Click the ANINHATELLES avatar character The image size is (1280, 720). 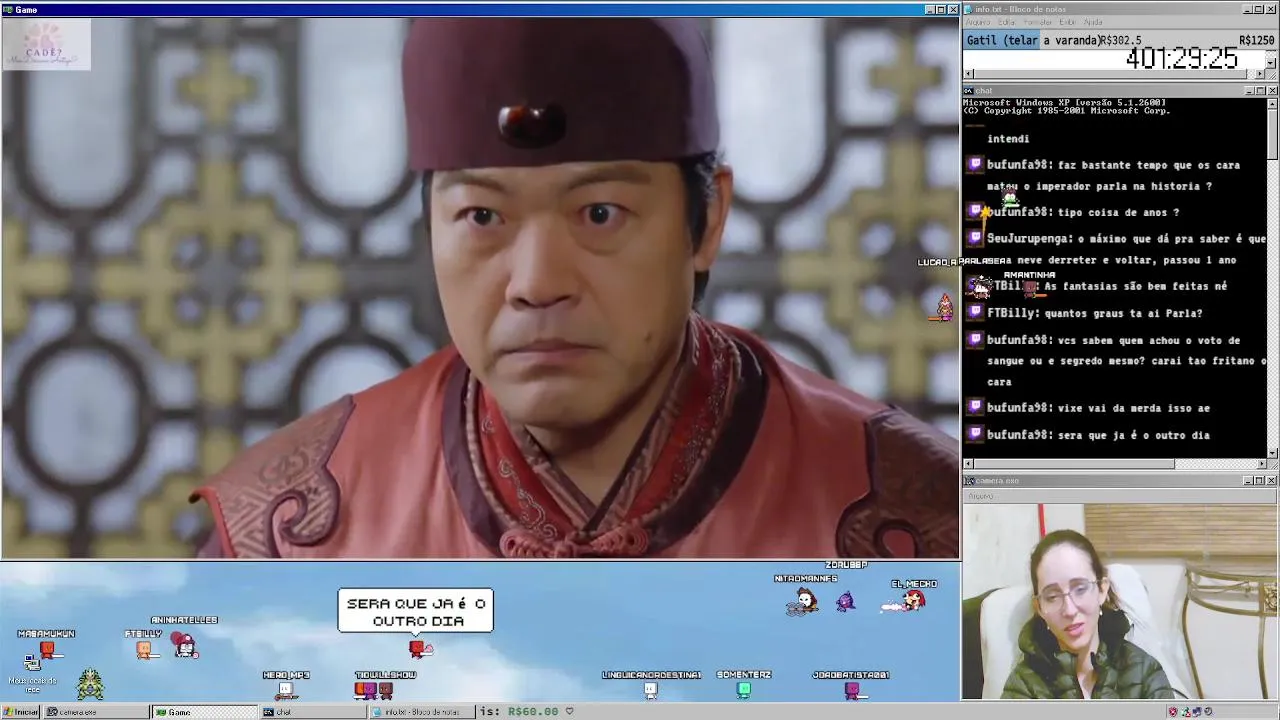tap(185, 645)
